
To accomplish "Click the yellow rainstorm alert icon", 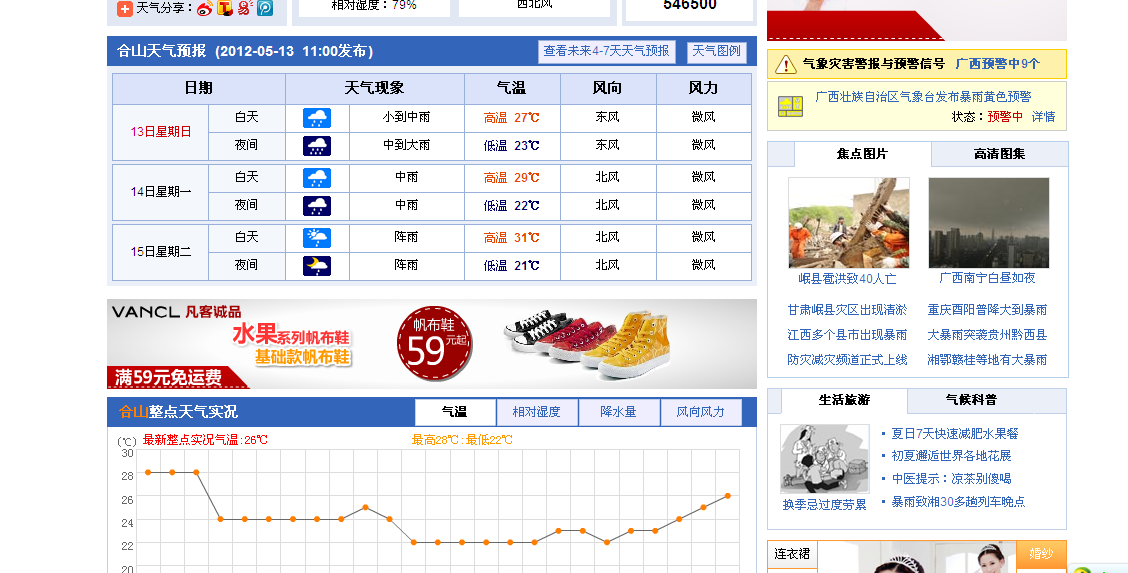I will coord(790,106).
